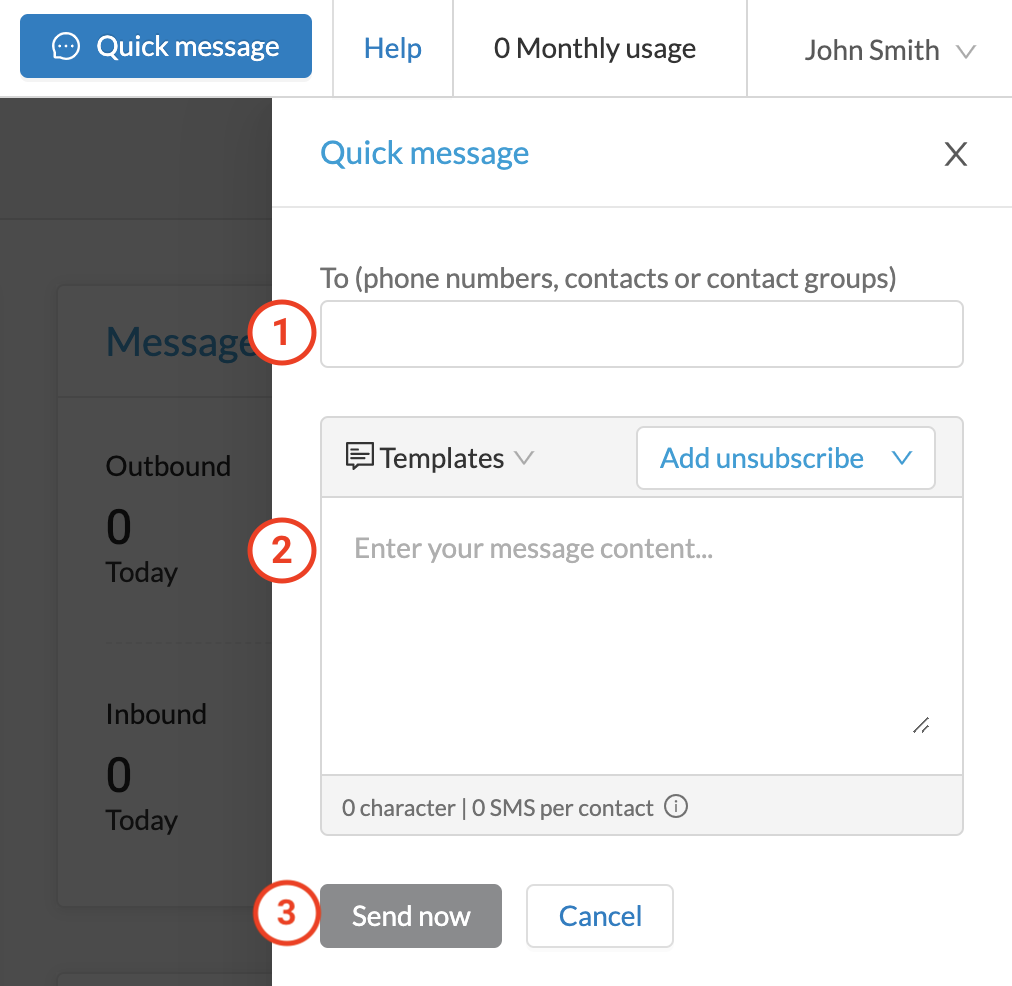
Task: Click the Send now button
Action: [x=410, y=916]
